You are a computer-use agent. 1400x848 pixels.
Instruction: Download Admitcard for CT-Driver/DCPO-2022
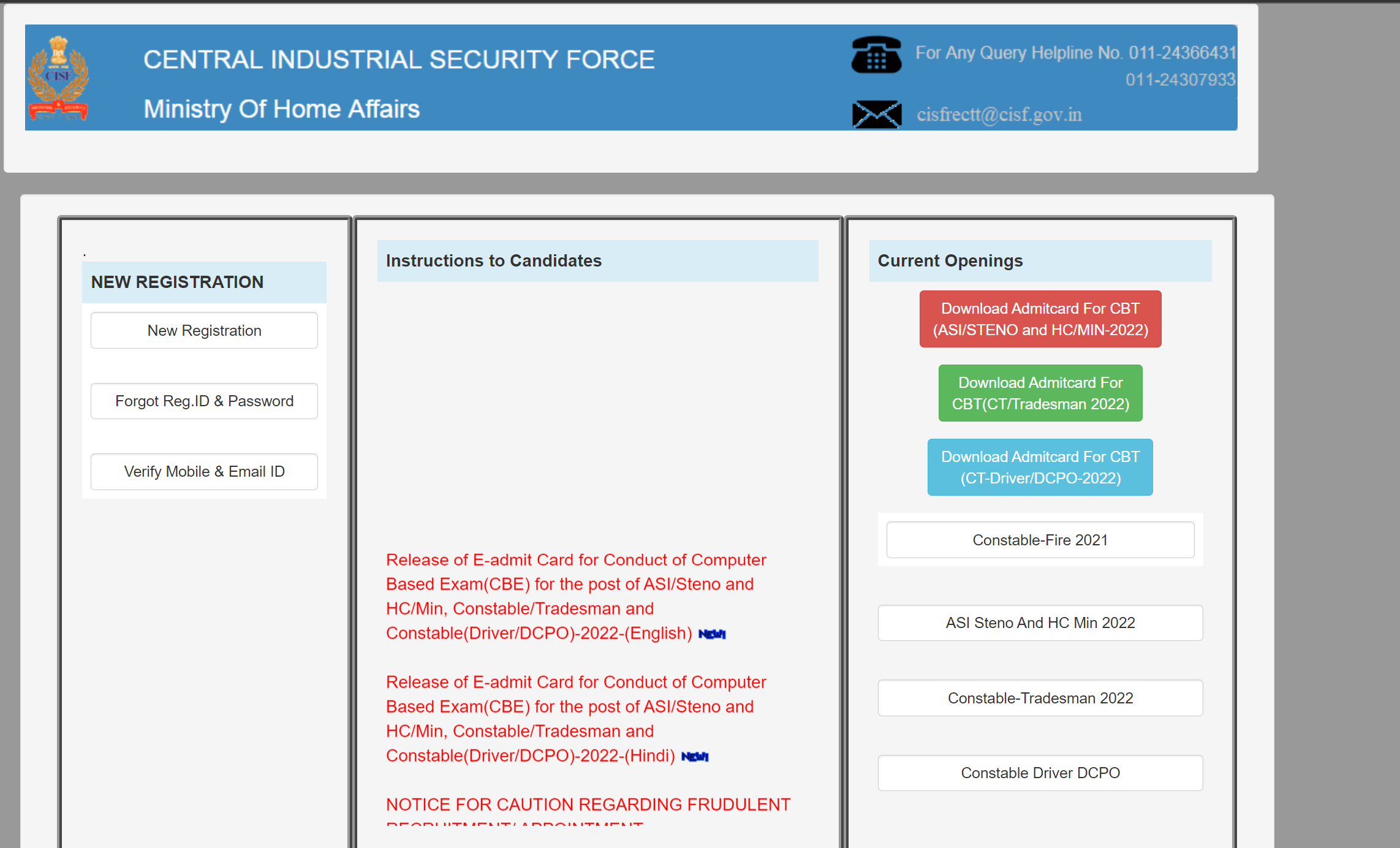1040,467
